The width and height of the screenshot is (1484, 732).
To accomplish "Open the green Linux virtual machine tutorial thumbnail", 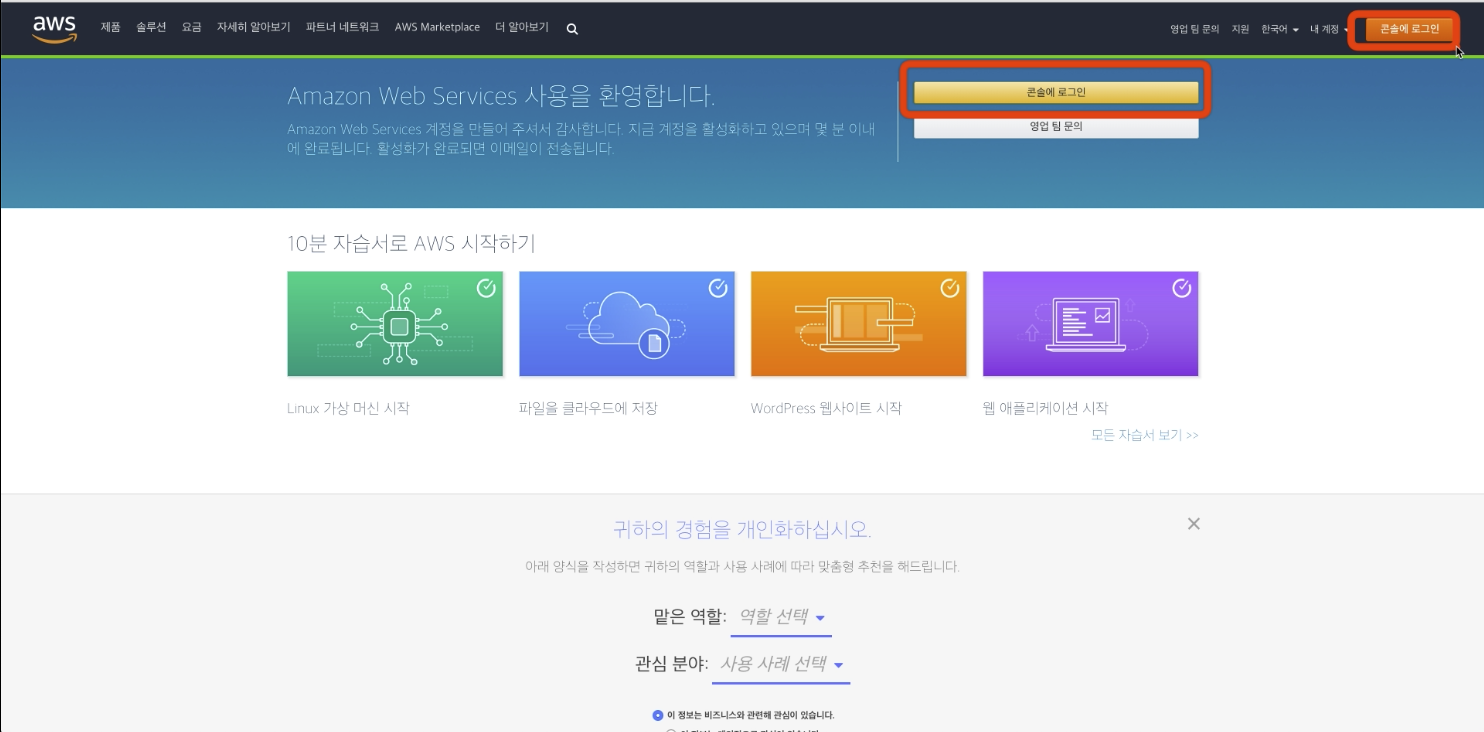I will coord(395,324).
